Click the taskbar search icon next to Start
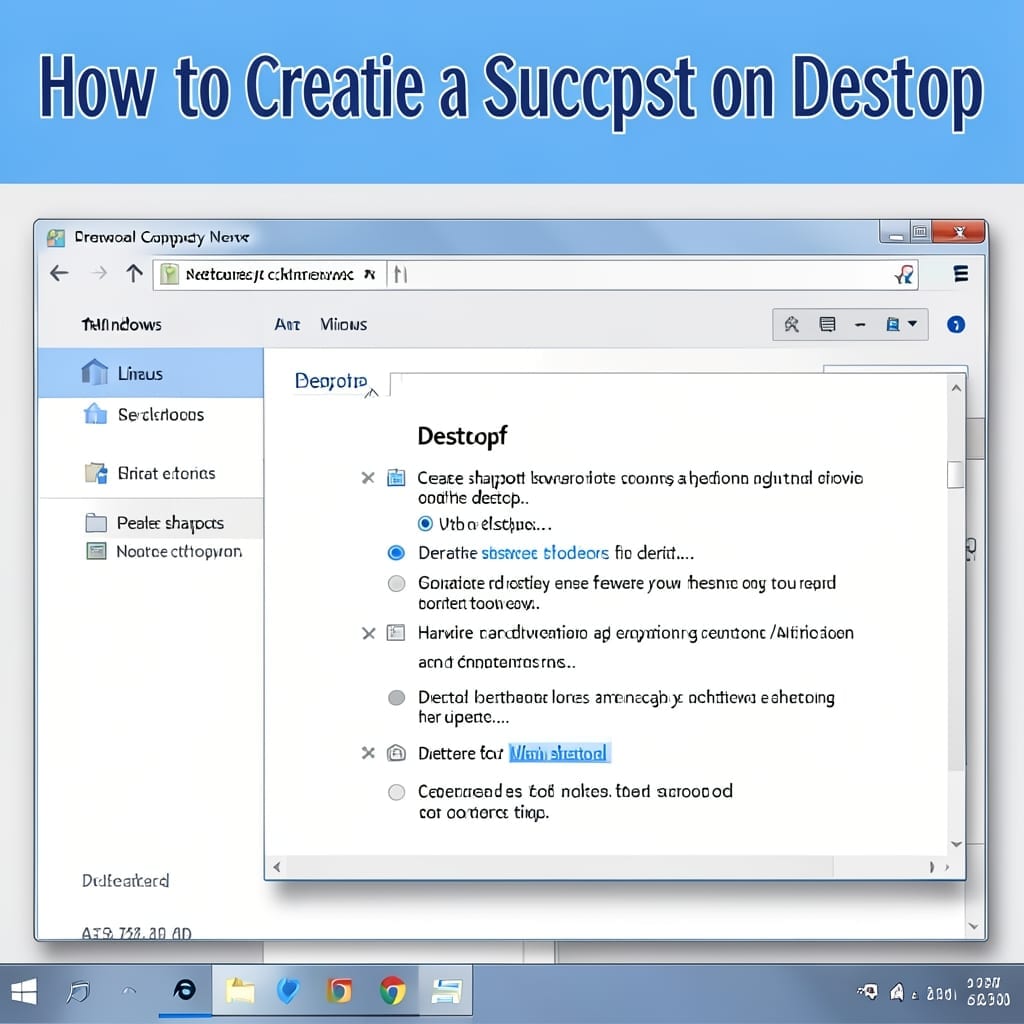Screen dimensions: 1024x1024 coord(78,993)
